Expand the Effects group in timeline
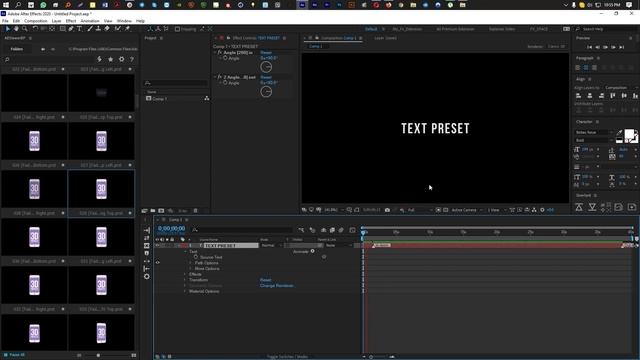Image resolution: width=640 pixels, height=360 pixels. point(185,274)
